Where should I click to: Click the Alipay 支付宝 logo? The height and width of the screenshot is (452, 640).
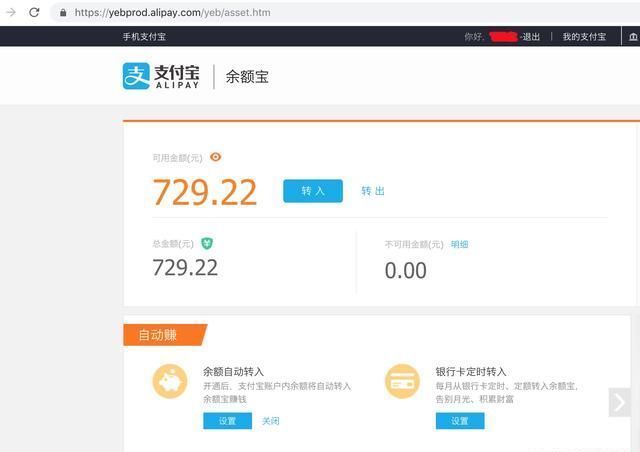pos(161,76)
